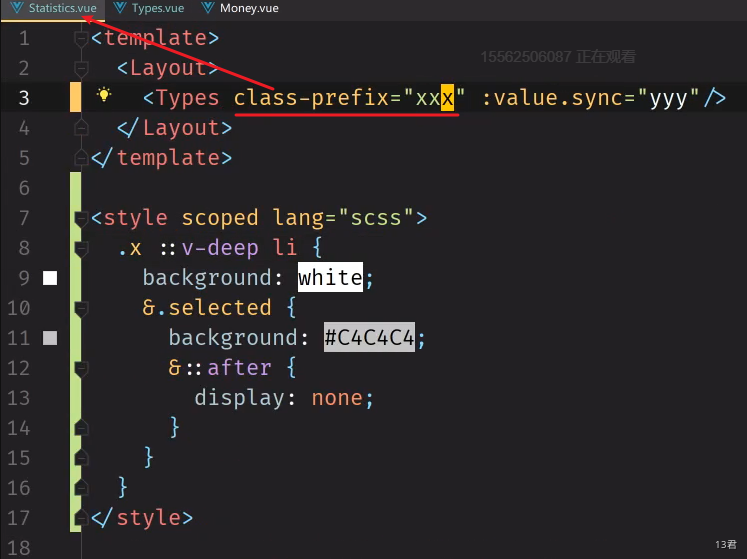
Task: Click the "yyy" attribute value
Action: click(668, 98)
